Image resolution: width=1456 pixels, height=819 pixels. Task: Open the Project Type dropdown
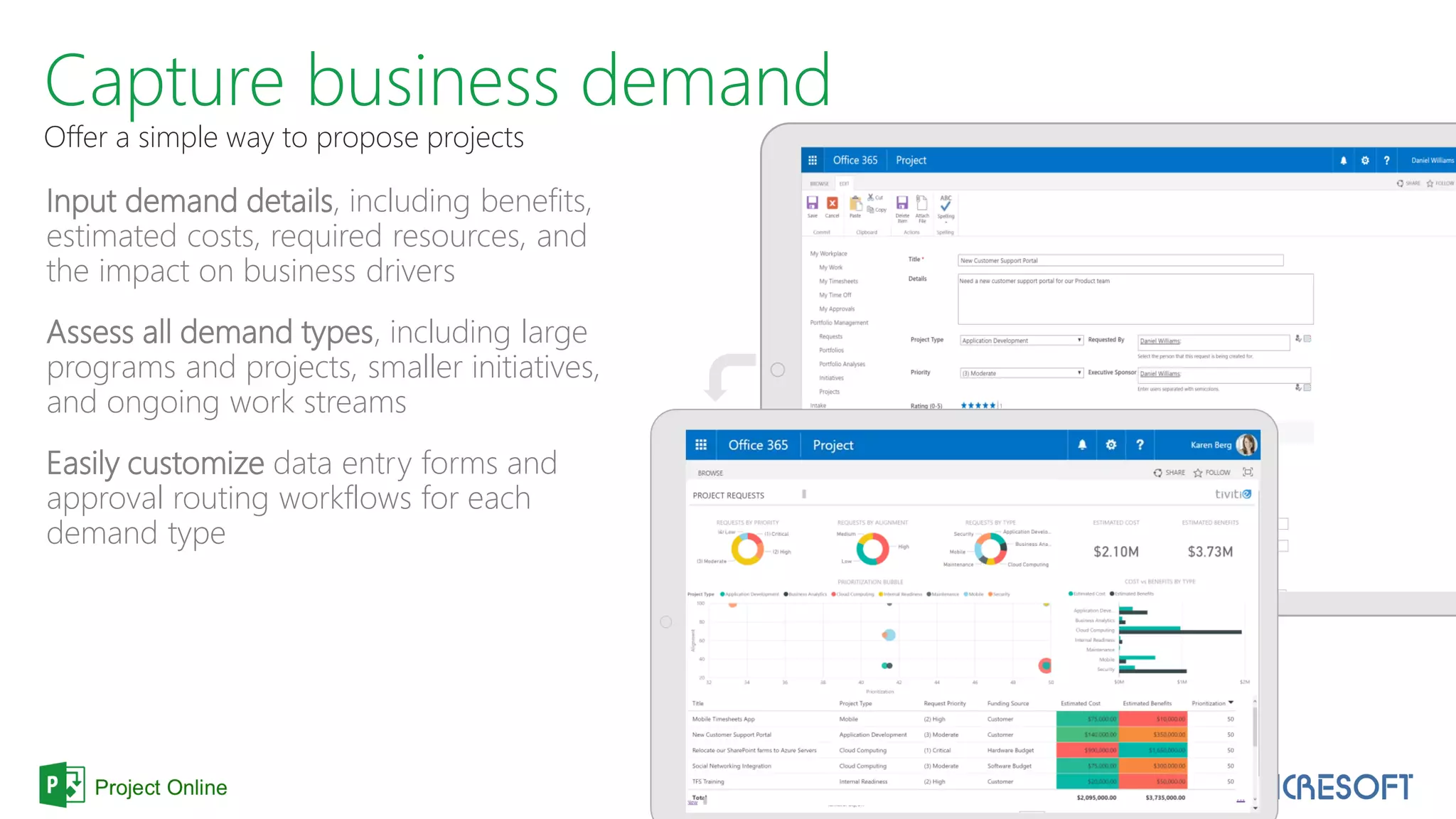(x=1022, y=341)
